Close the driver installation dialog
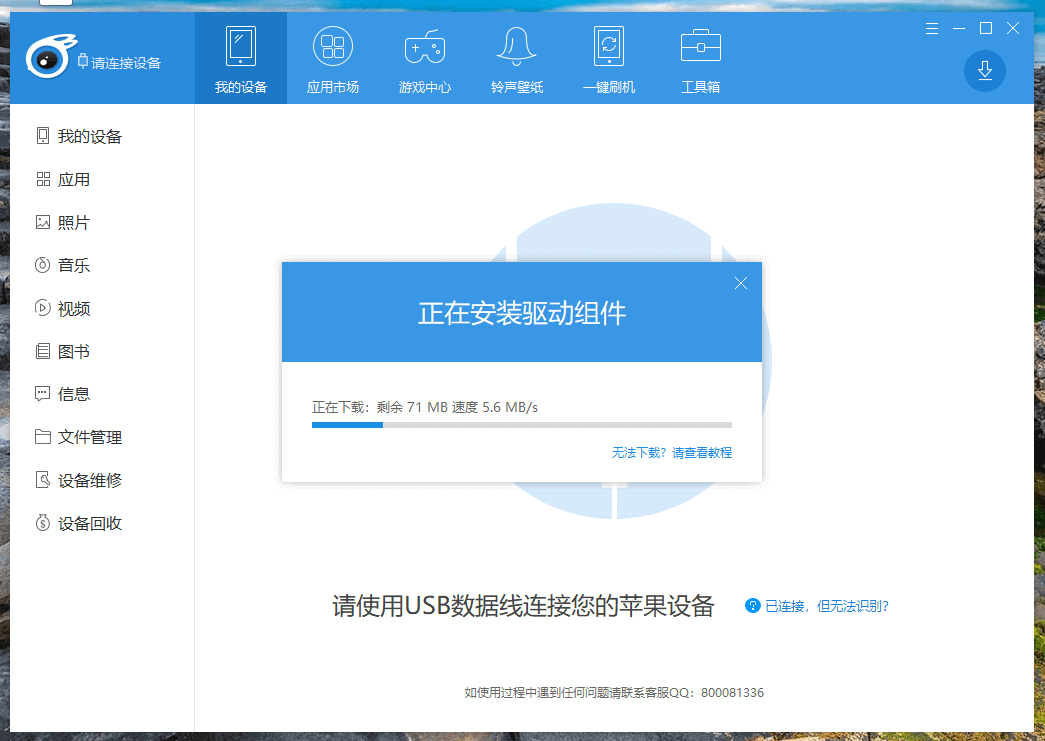1045x741 pixels. 741,283
